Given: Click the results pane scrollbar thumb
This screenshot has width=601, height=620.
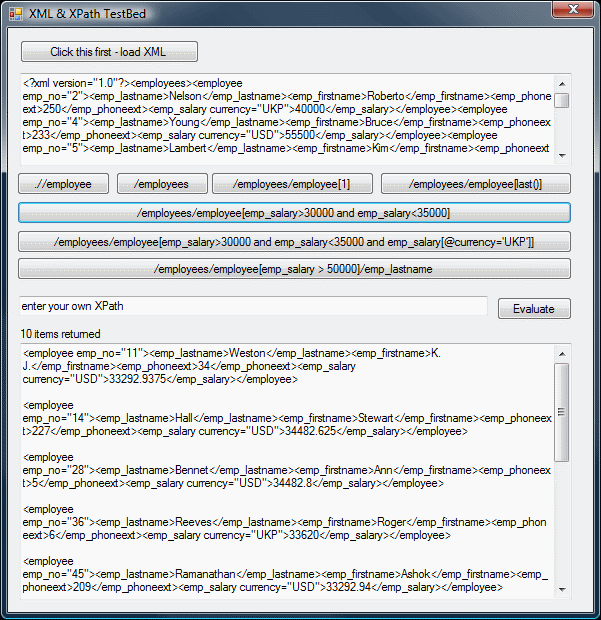Looking at the screenshot, I should [x=562, y=410].
